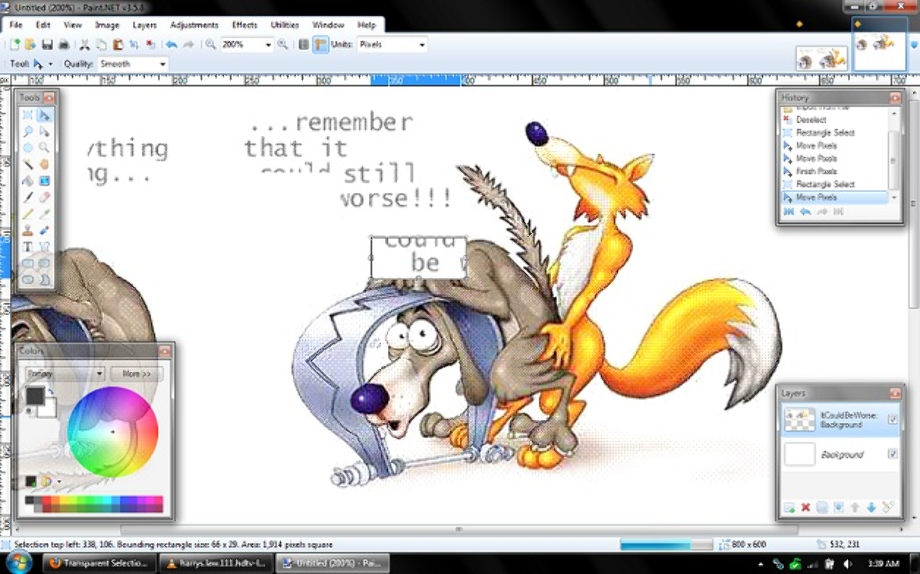Click the Save icon in toolbar
The image size is (920, 574).
click(x=47, y=44)
